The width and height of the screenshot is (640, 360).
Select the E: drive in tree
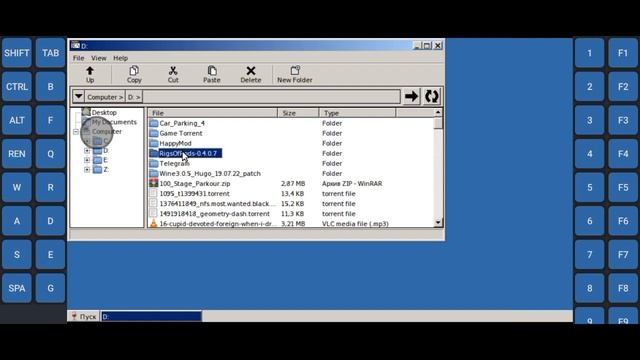coord(105,160)
